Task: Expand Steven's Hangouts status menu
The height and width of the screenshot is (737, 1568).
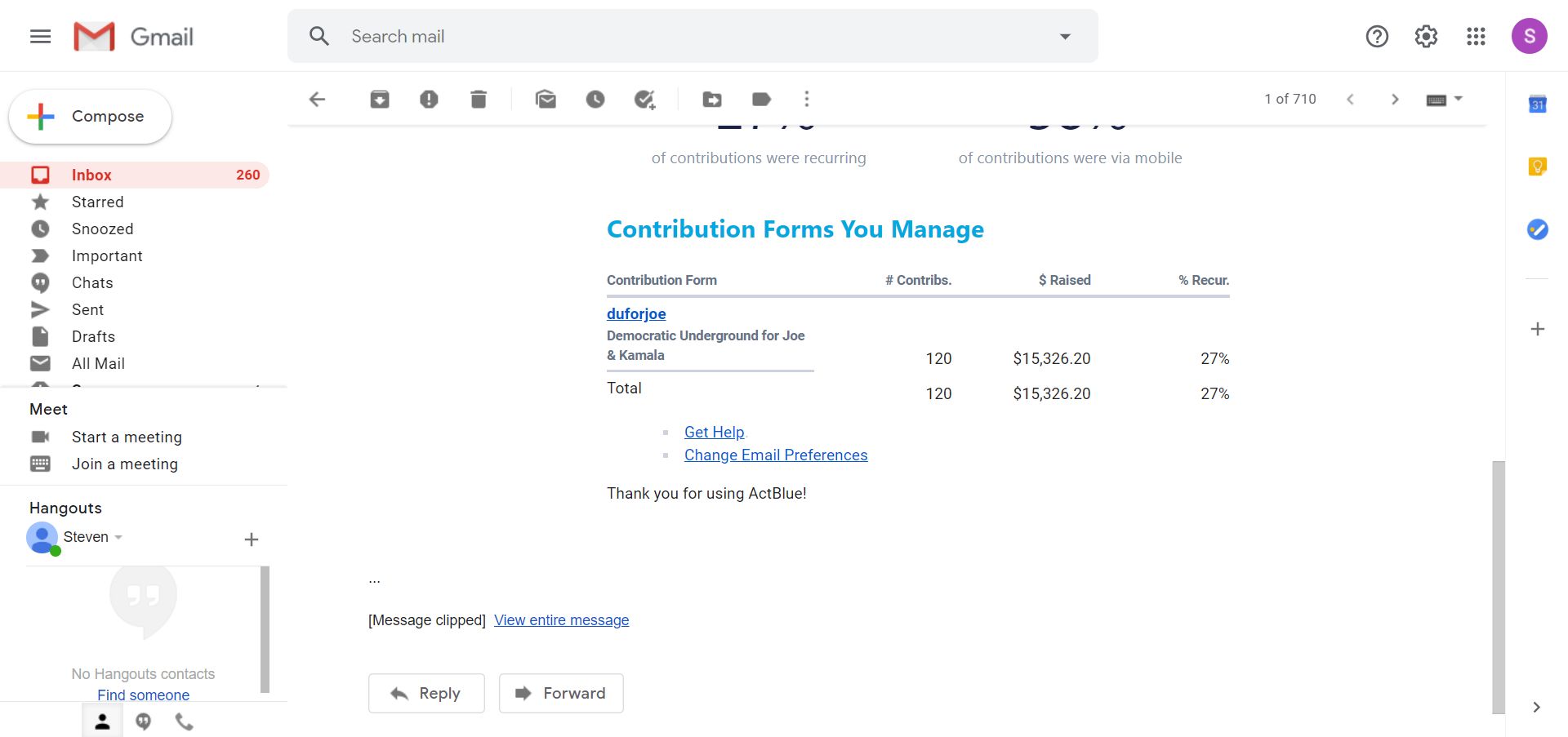Action: (118, 537)
